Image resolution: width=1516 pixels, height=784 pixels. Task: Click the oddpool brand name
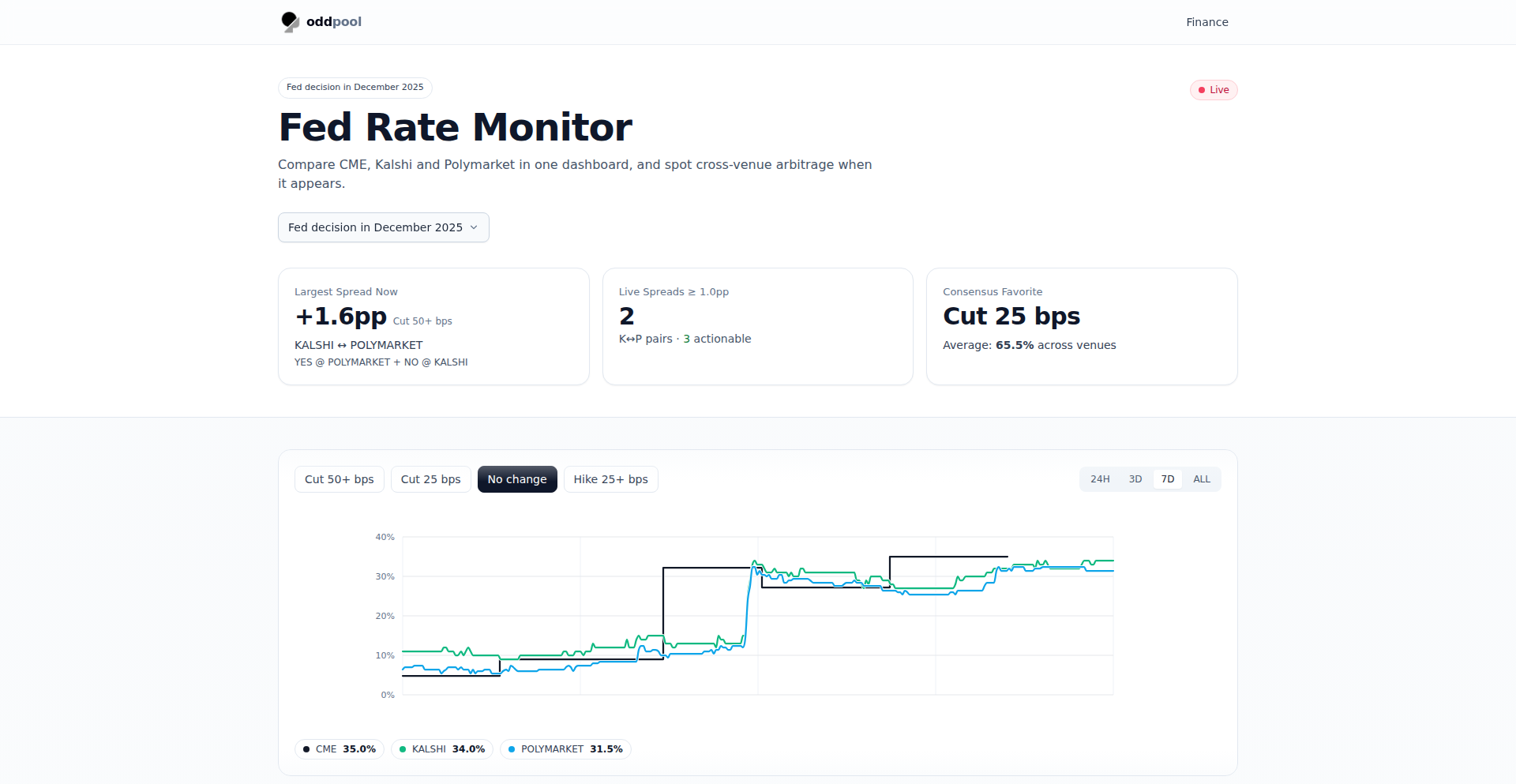pyautogui.click(x=334, y=22)
